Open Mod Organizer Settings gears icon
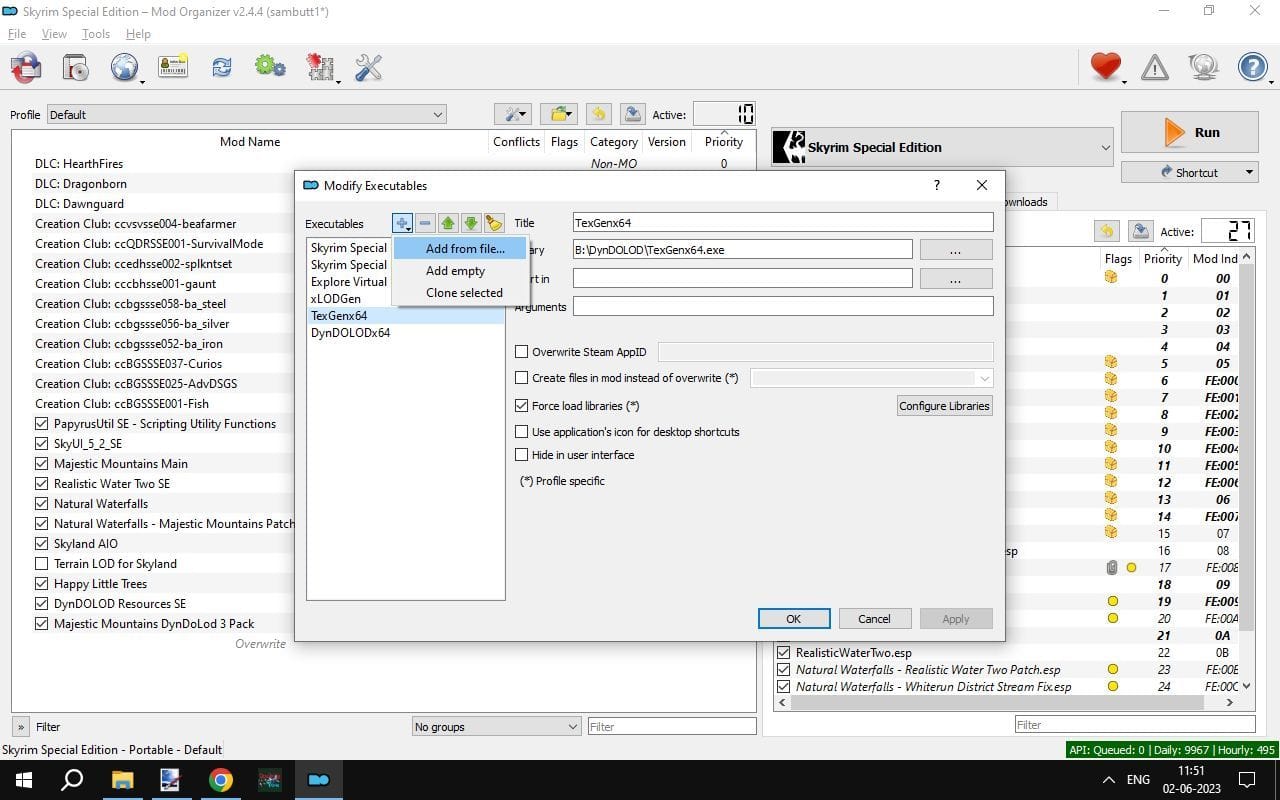The width and height of the screenshot is (1280, 800). [x=269, y=66]
